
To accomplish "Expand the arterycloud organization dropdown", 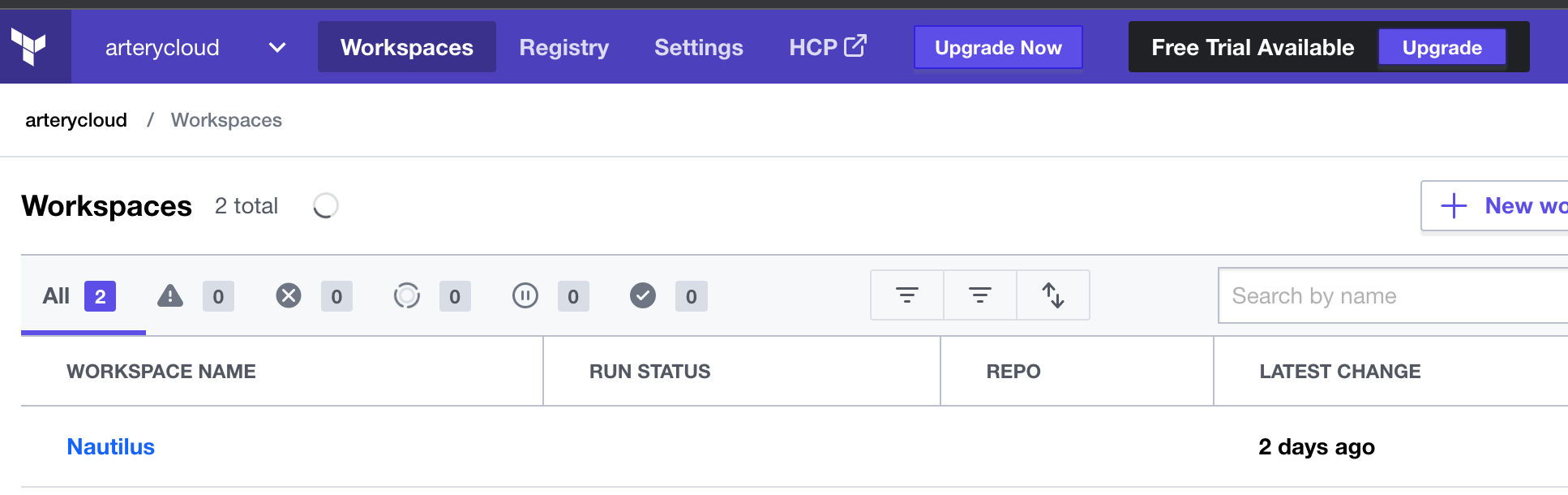I will pyautogui.click(x=276, y=48).
